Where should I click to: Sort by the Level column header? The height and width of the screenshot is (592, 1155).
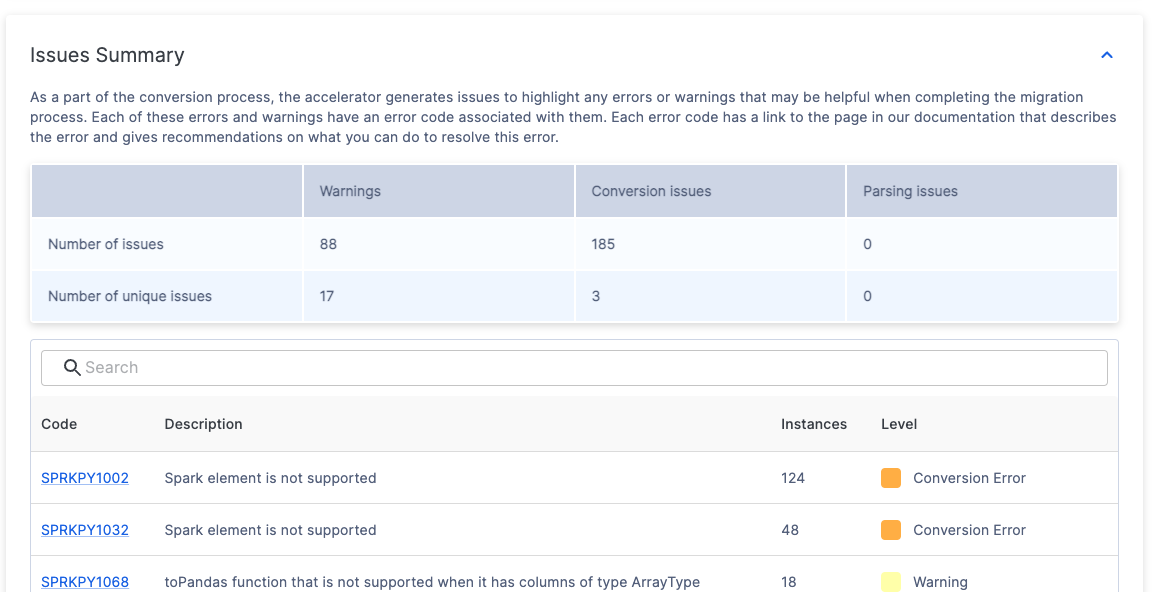pyautogui.click(x=898, y=424)
